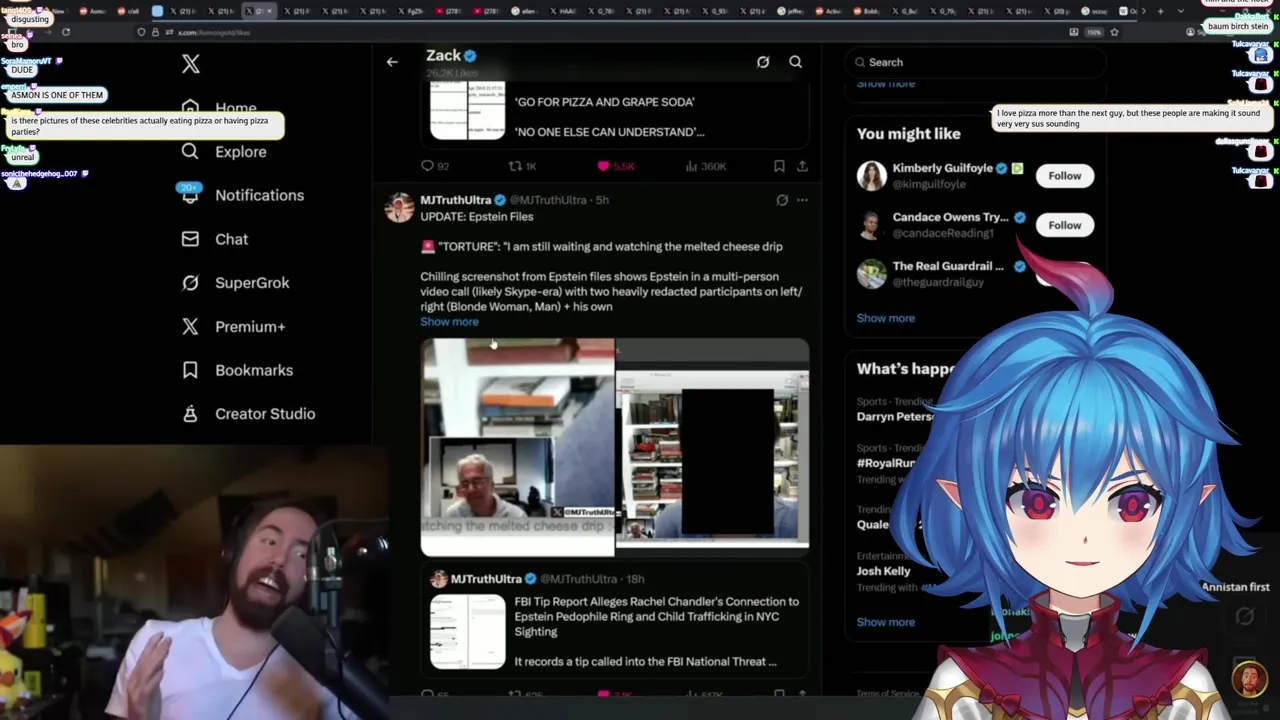Open the Chat envelope icon

pyautogui.click(x=190, y=239)
